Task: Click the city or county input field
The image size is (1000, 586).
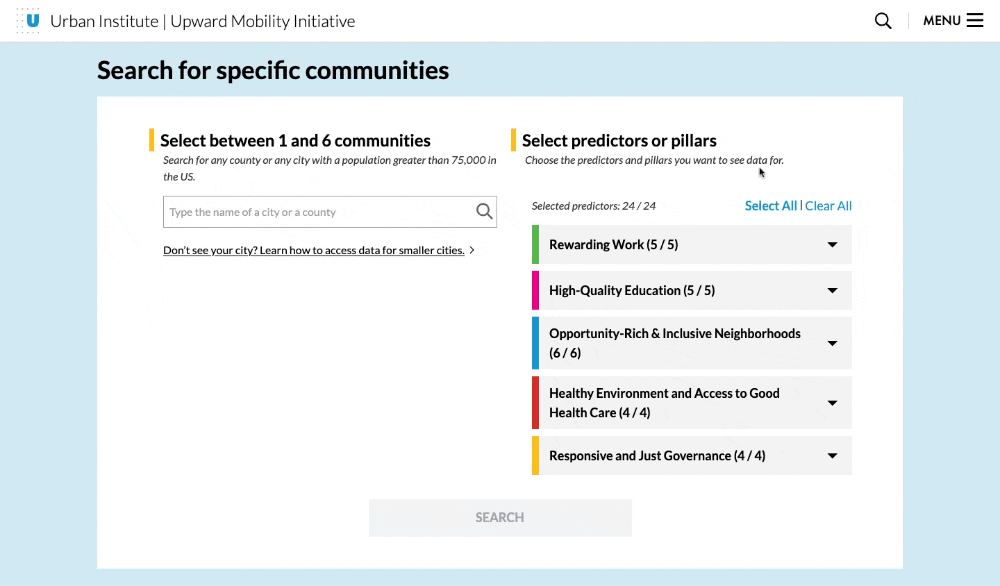Action: (318, 212)
